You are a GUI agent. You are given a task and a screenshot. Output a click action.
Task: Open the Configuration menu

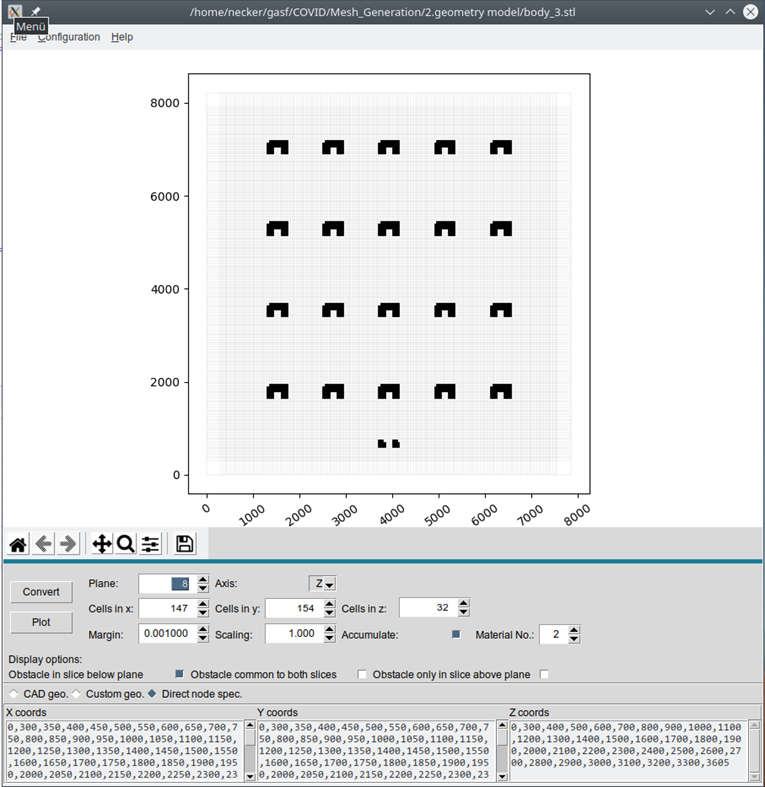point(69,37)
